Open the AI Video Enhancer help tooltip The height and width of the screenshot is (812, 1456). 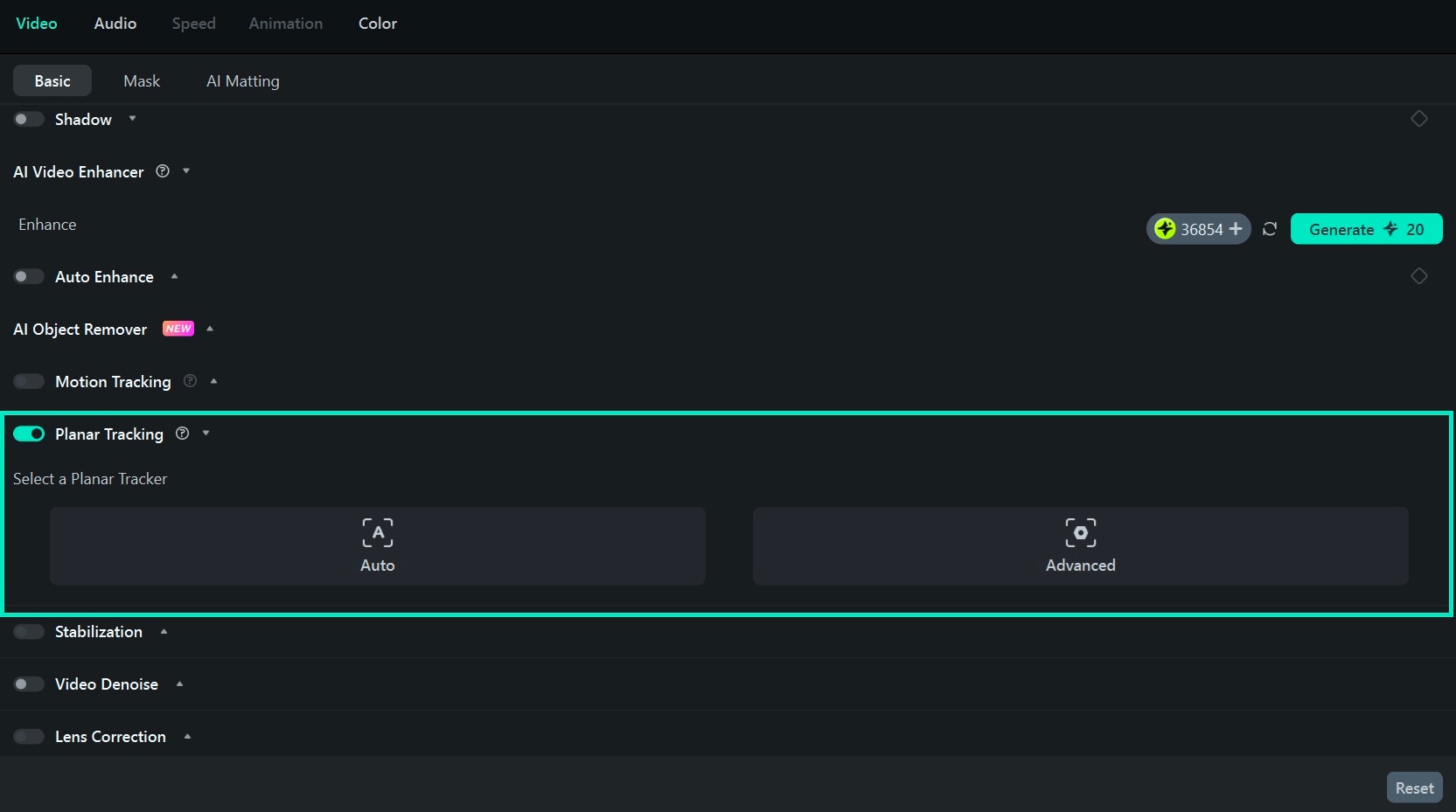(162, 171)
